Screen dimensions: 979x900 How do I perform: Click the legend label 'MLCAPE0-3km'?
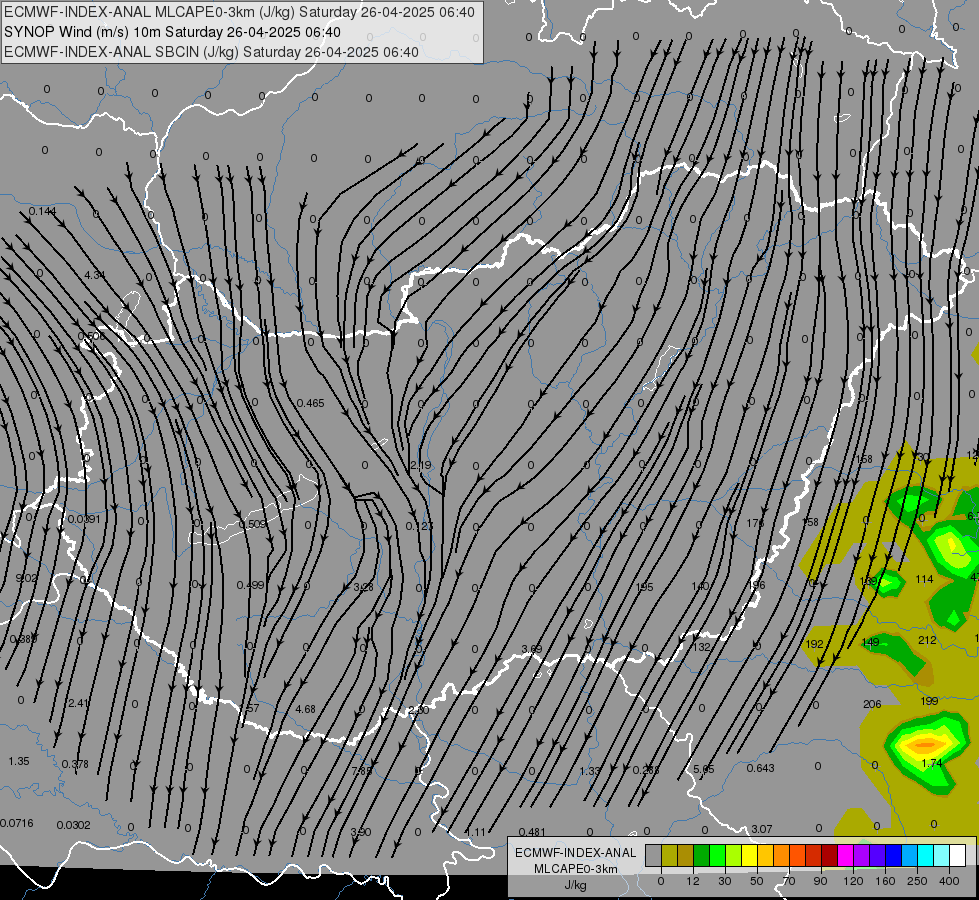[576, 869]
